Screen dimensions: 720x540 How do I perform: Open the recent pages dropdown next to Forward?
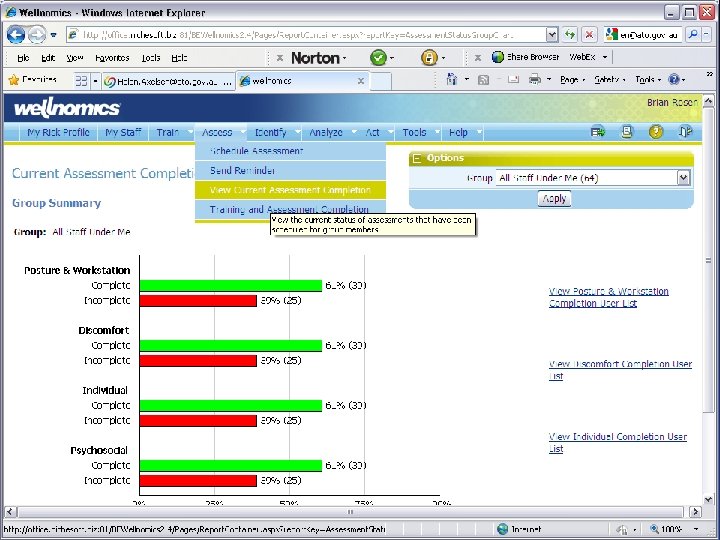tap(54, 35)
